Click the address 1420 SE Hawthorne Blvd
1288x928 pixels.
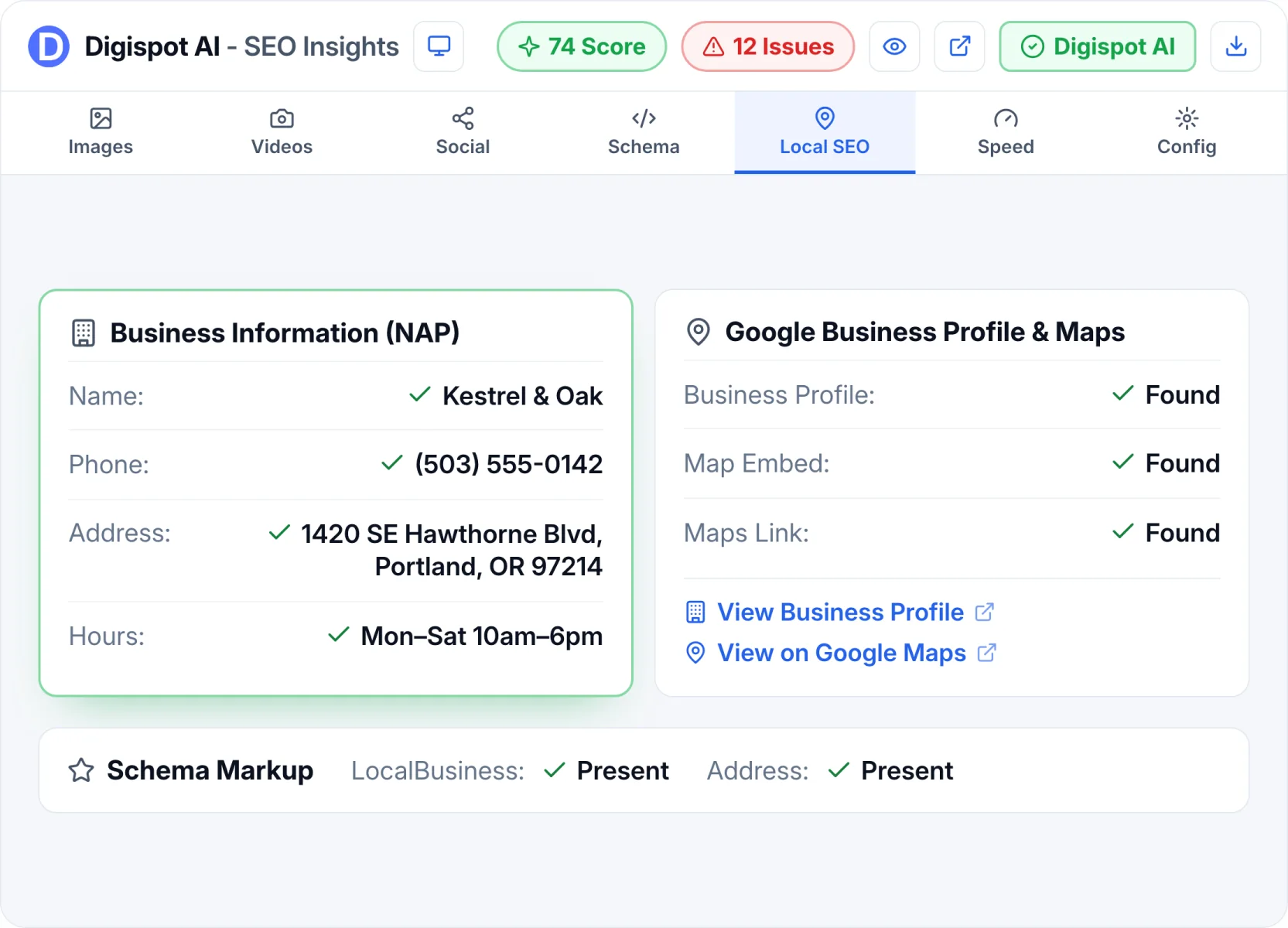(x=451, y=550)
